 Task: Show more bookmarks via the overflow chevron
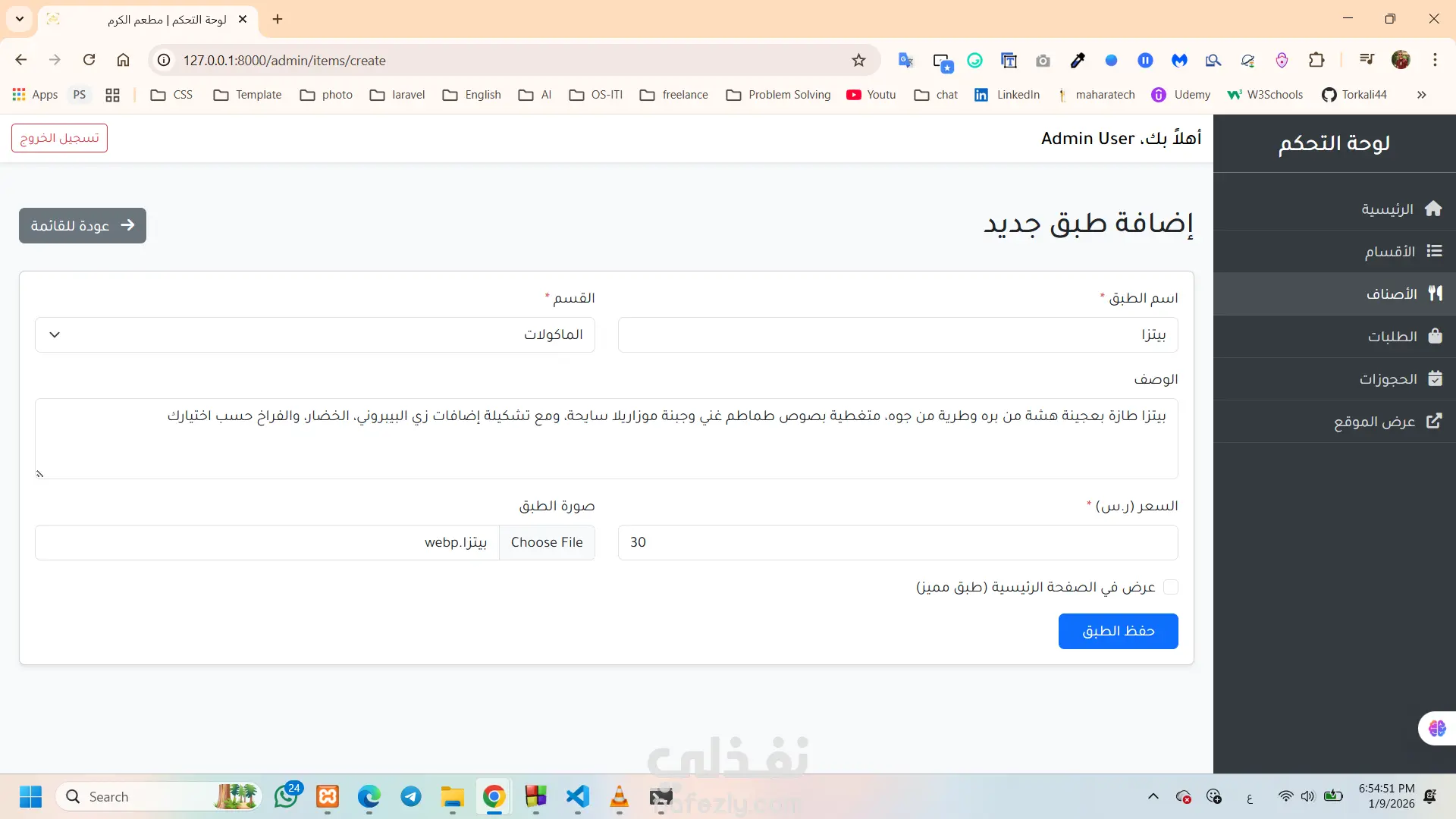(x=1421, y=95)
